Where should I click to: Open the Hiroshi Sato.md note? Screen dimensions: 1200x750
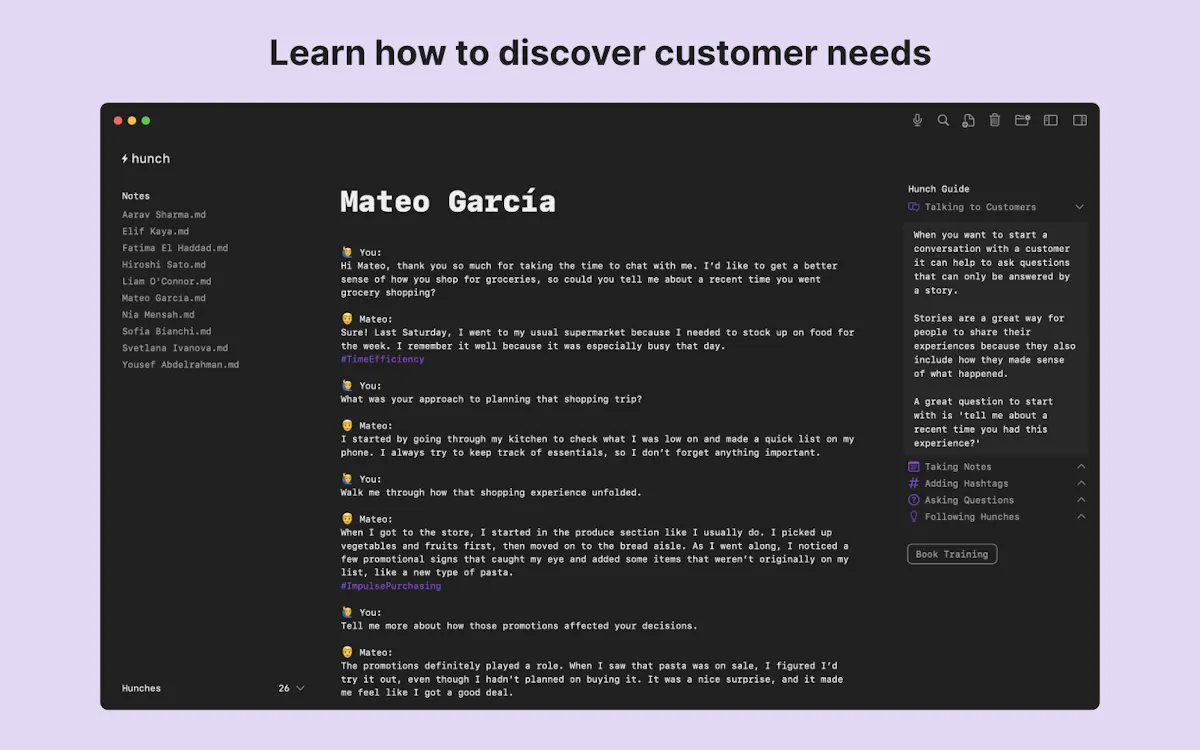164,265
